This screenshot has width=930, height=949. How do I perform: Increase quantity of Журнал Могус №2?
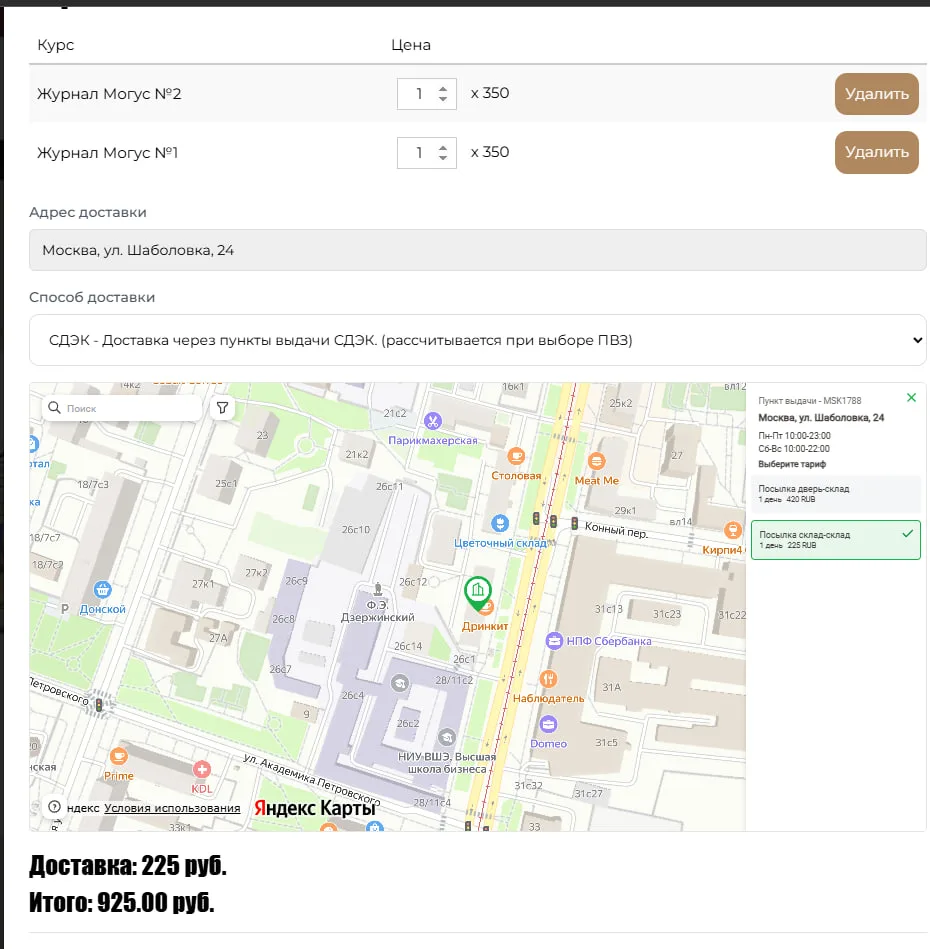pos(443,88)
